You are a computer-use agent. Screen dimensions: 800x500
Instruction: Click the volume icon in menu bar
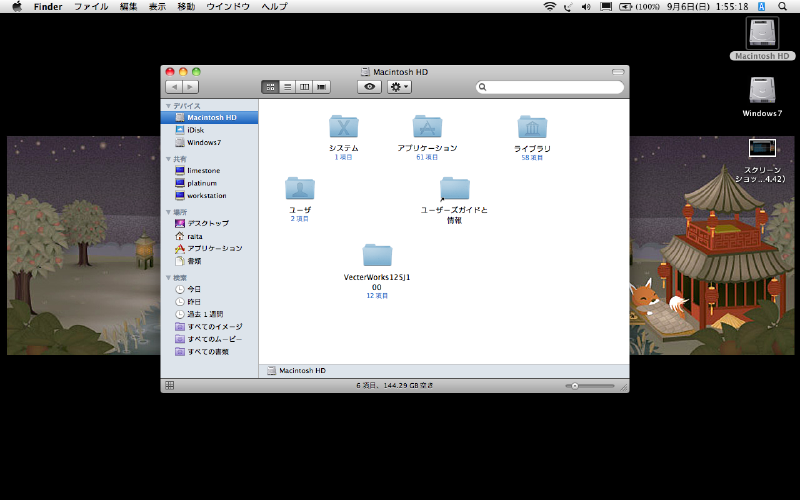click(x=586, y=7)
